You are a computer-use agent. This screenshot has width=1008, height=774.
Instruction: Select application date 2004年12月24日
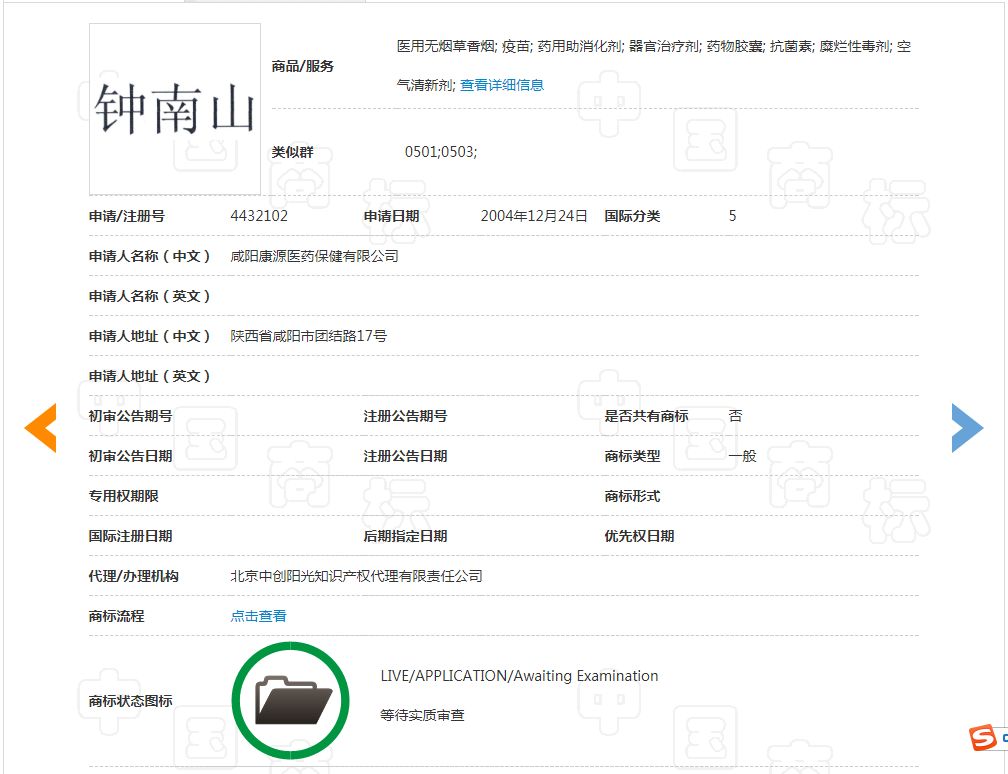[x=534, y=216]
